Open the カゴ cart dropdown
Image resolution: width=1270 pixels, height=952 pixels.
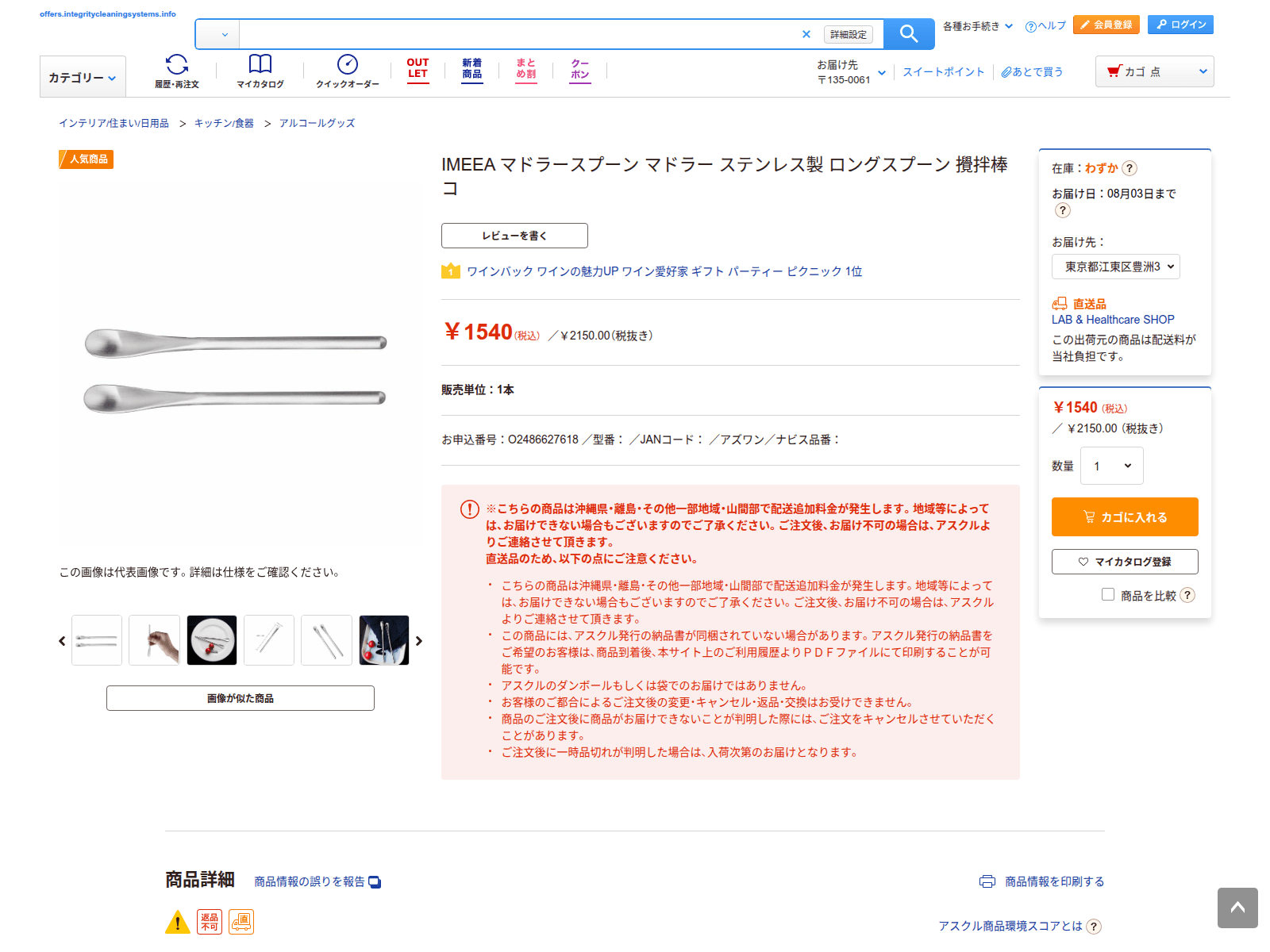(1155, 71)
